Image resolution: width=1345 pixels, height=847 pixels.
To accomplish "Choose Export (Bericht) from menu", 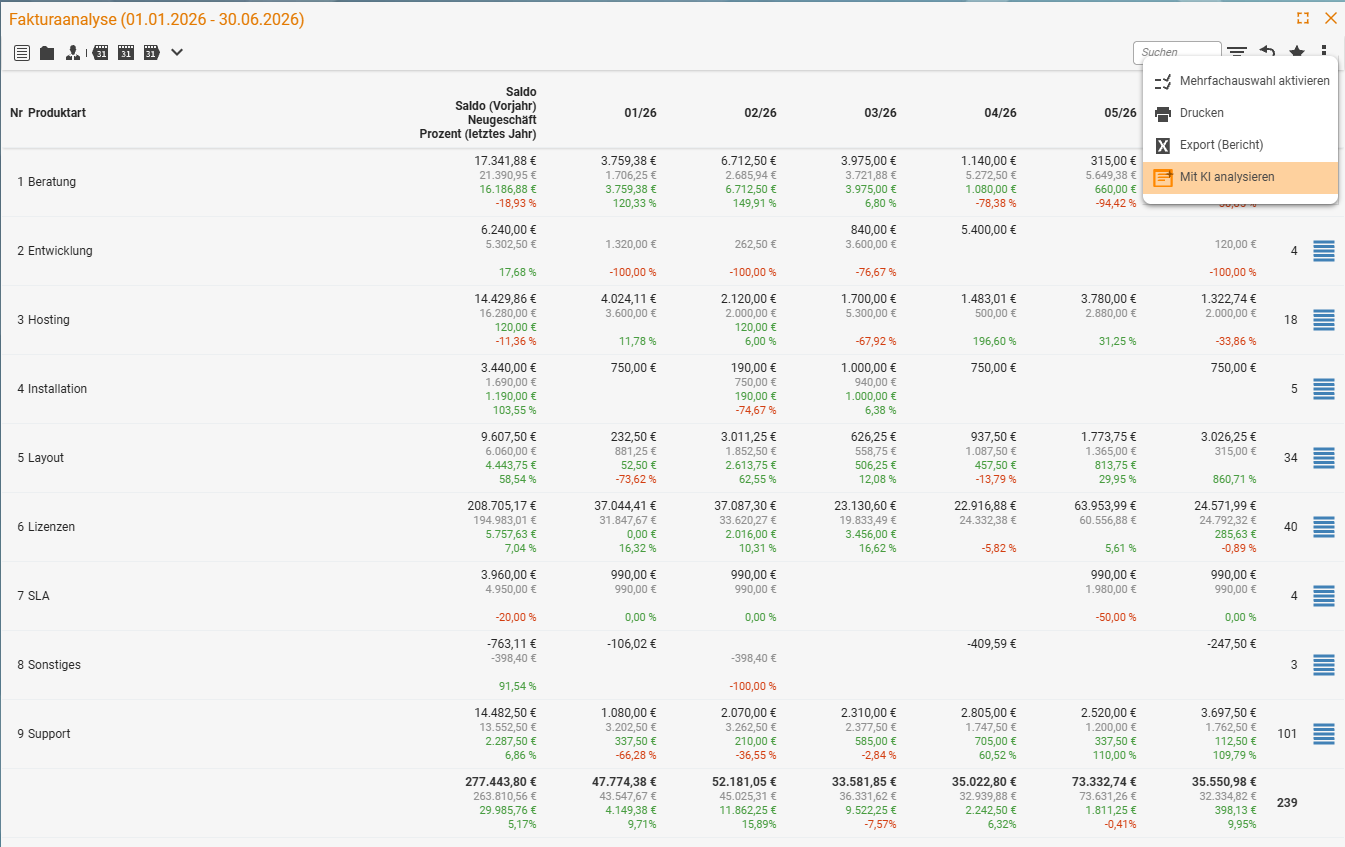I will [x=1240, y=145].
